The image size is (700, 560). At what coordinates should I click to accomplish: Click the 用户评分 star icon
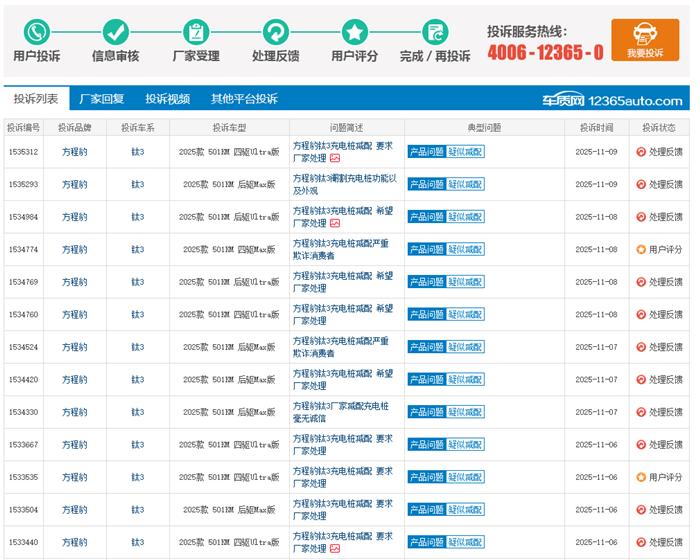tap(355, 31)
